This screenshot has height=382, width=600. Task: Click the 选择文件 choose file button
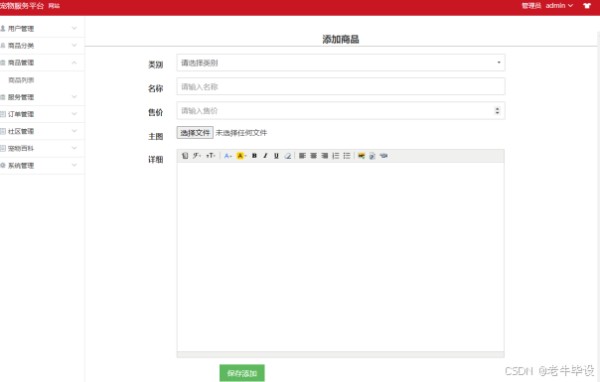[x=195, y=133]
